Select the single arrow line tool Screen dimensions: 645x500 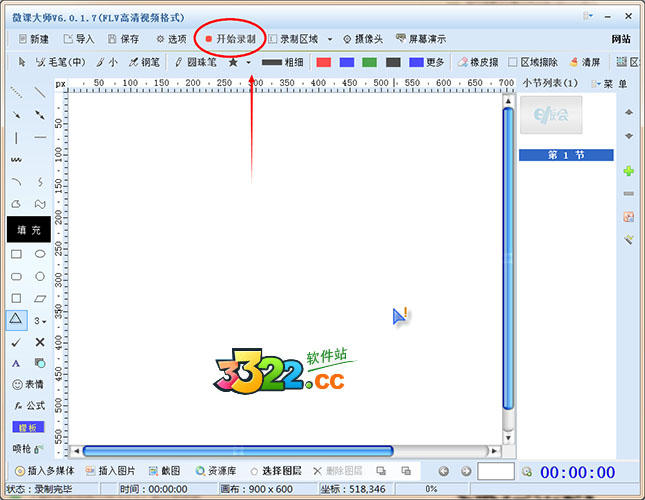click(x=16, y=115)
